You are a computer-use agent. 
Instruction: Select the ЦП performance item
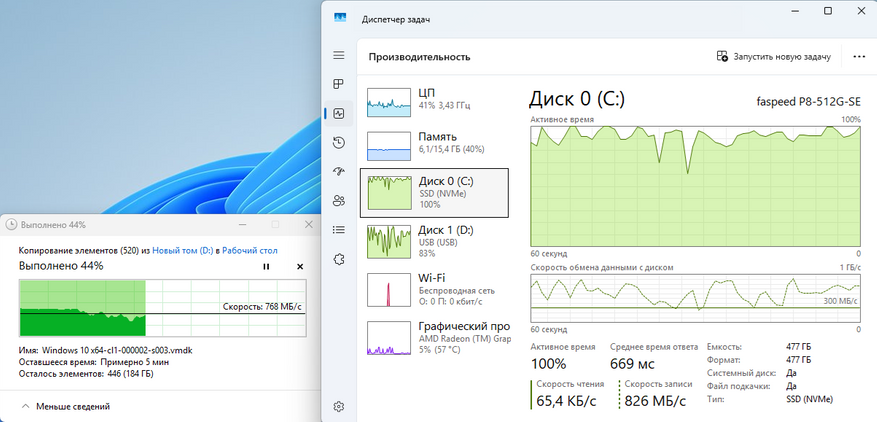(x=435, y=101)
